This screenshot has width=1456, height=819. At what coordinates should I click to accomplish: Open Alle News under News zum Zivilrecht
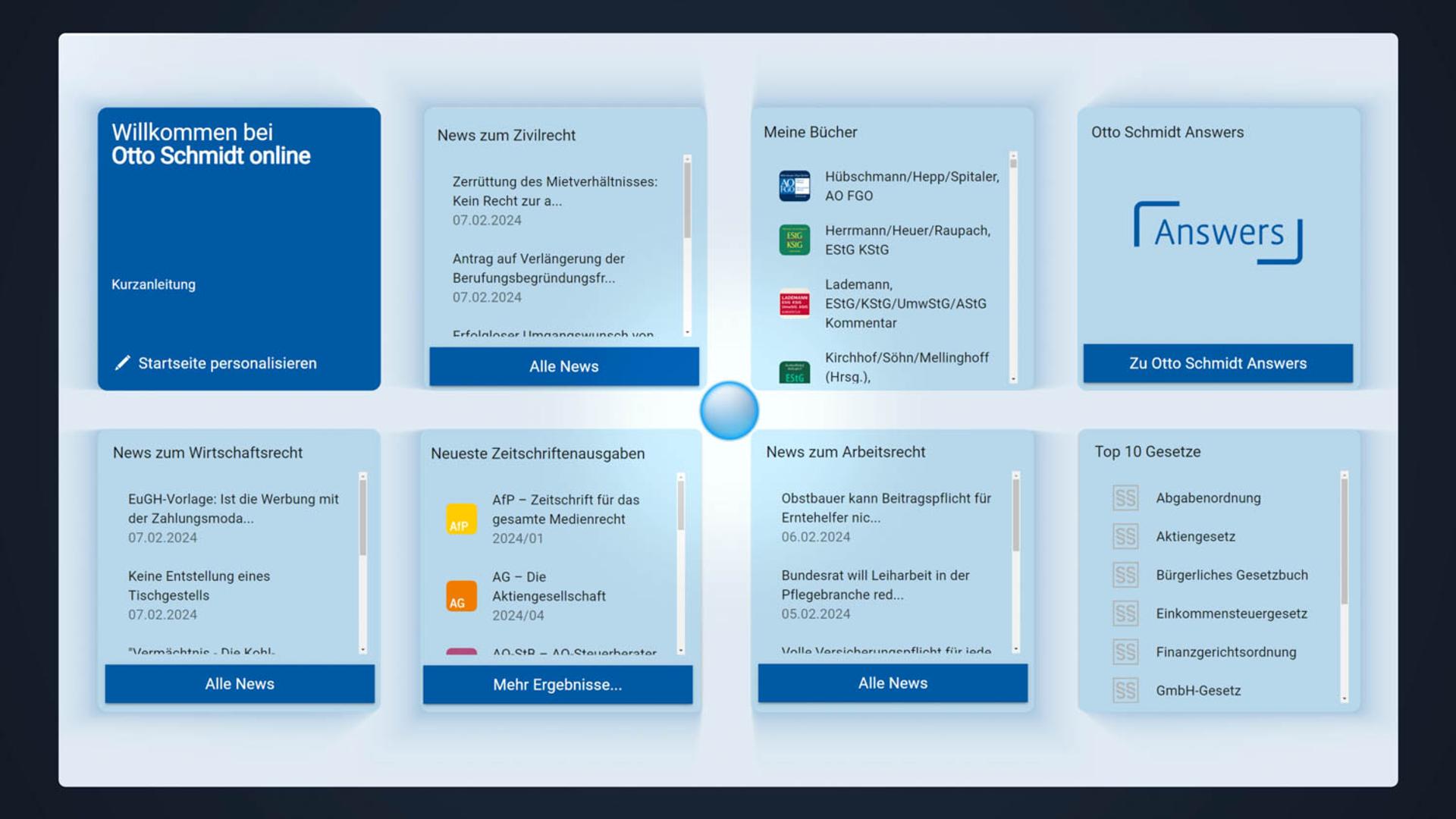pos(564,366)
